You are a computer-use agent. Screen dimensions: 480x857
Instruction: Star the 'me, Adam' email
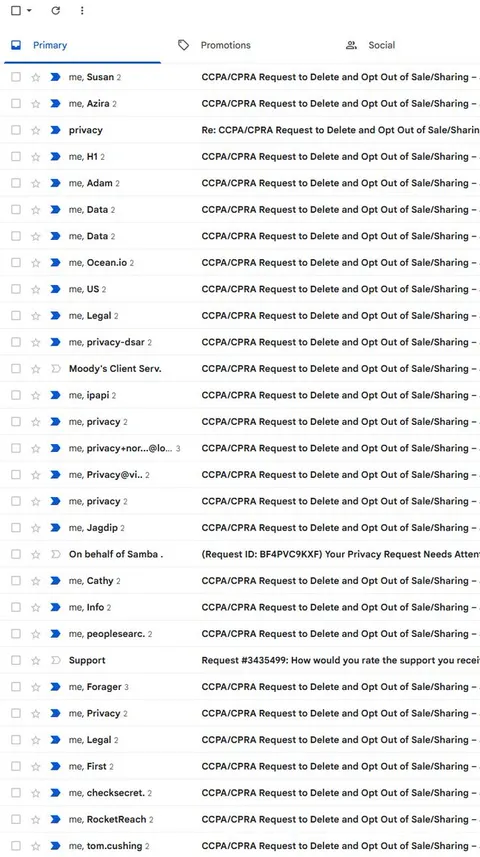[36, 183]
